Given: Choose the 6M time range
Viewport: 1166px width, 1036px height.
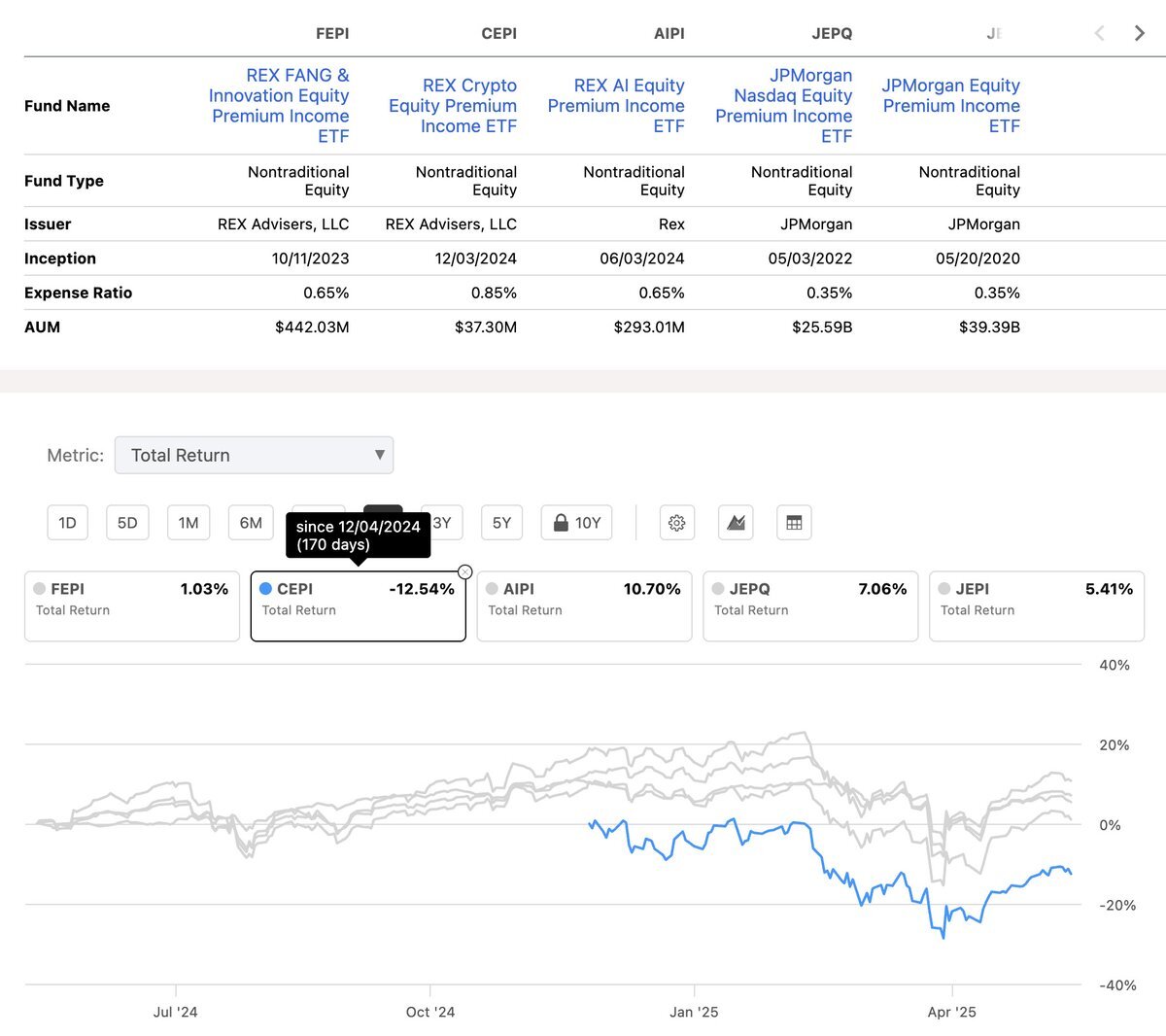Looking at the screenshot, I should [x=251, y=523].
